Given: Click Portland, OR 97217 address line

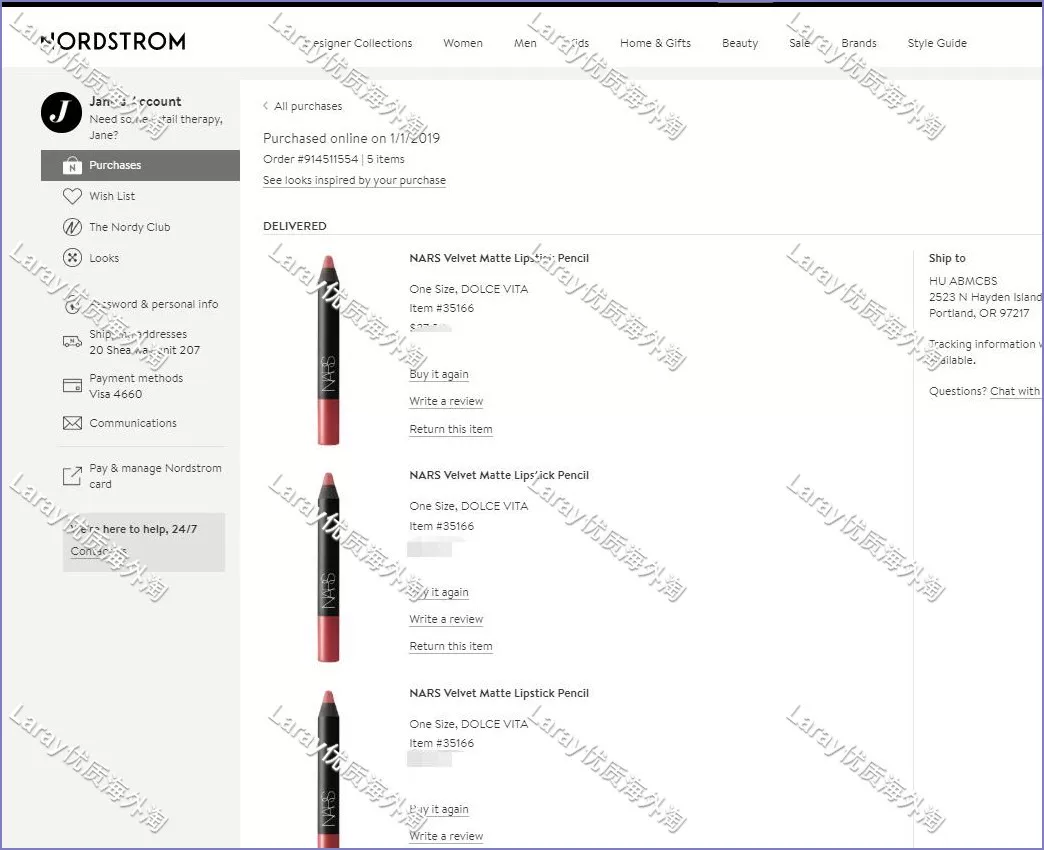Looking at the screenshot, I should pyautogui.click(x=979, y=313).
